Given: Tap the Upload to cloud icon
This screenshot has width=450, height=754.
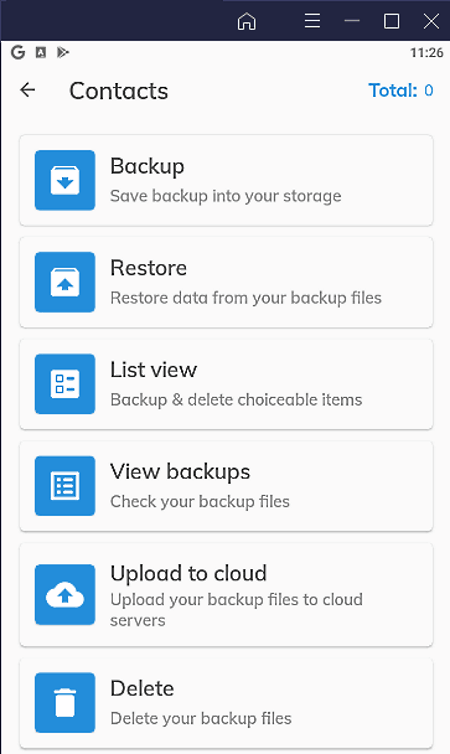Looking at the screenshot, I should pyautogui.click(x=65, y=595).
